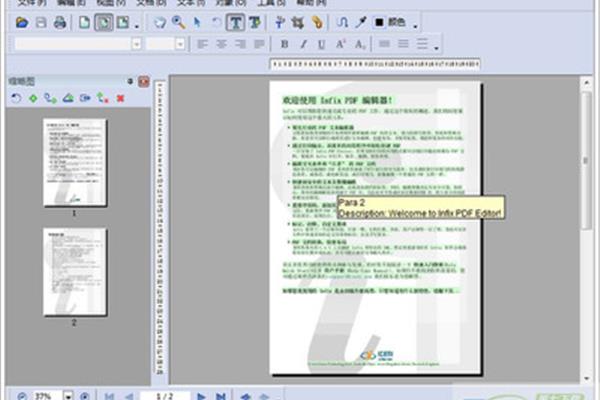Click the Print icon
Screen dimensions: 600x400
pyautogui.click(x=60, y=23)
